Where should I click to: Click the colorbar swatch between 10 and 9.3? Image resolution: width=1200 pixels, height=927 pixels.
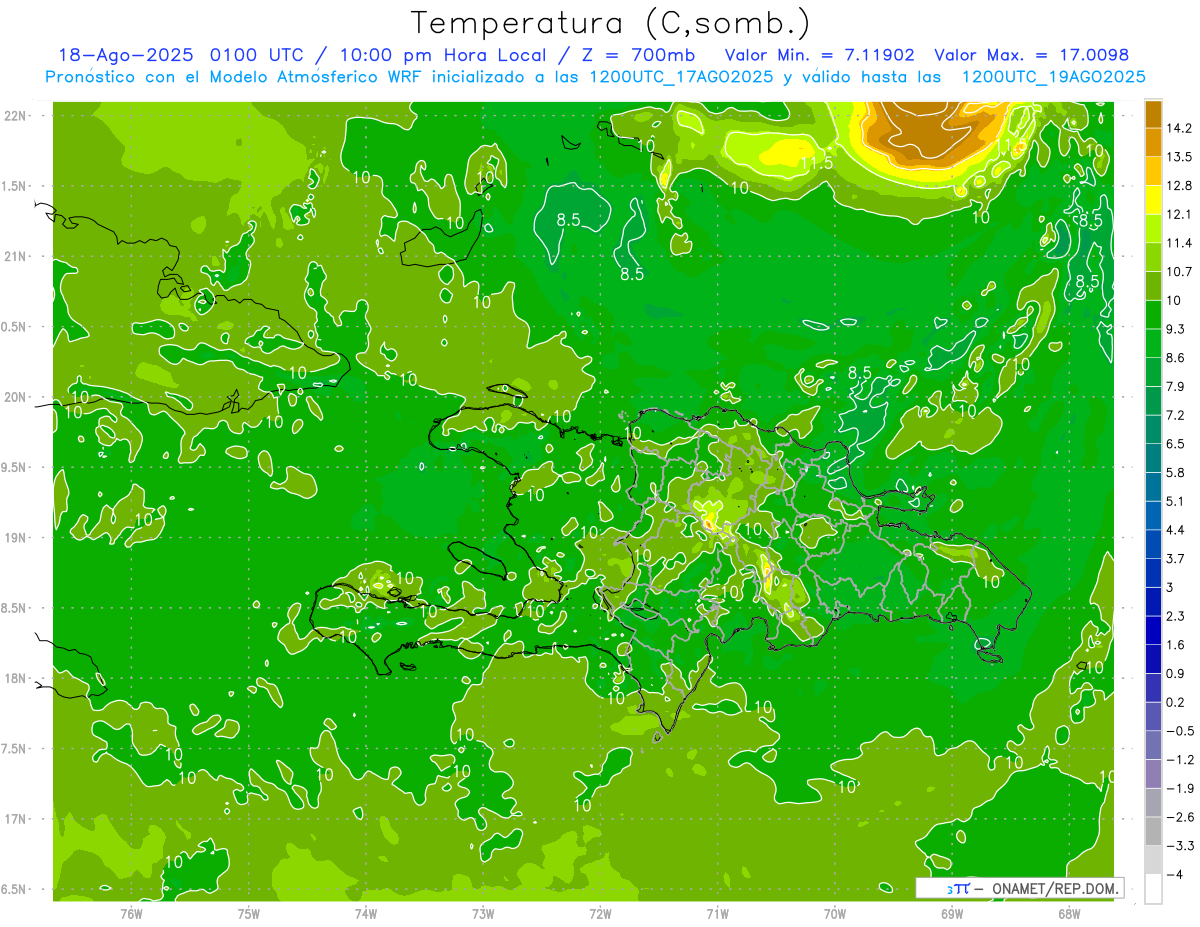pos(1153,315)
